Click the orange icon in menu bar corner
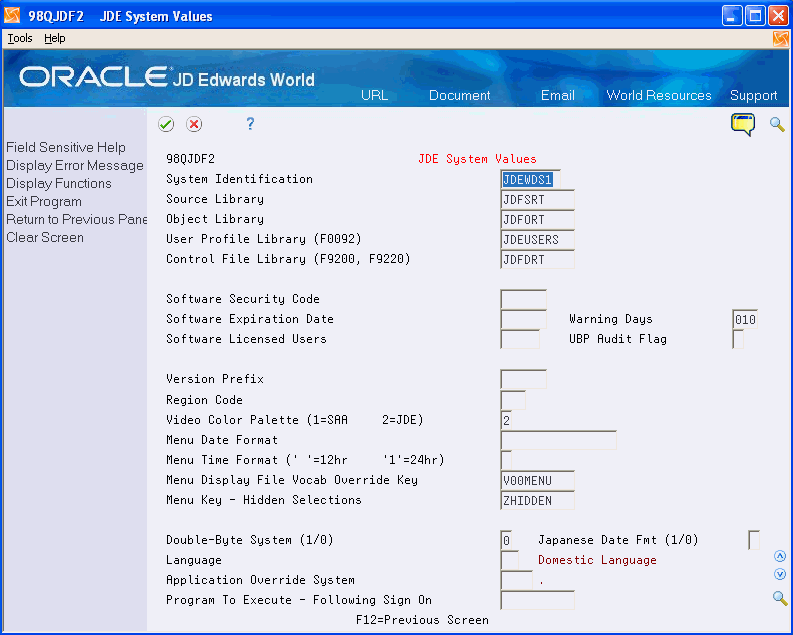The image size is (793, 635). coord(780,39)
